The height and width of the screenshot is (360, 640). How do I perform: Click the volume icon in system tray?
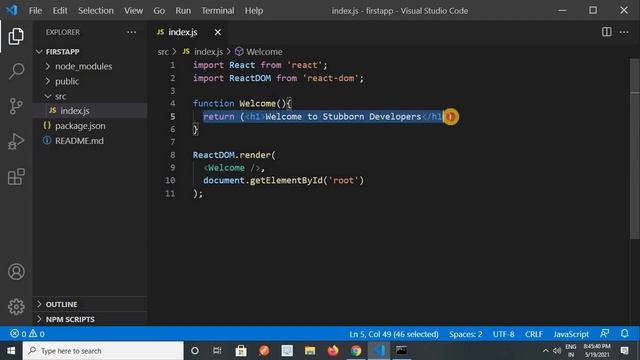click(557, 351)
